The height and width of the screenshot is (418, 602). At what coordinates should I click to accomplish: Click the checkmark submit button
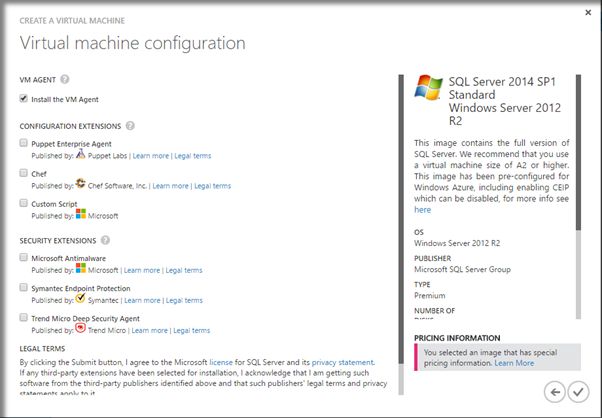pyautogui.click(x=579, y=391)
